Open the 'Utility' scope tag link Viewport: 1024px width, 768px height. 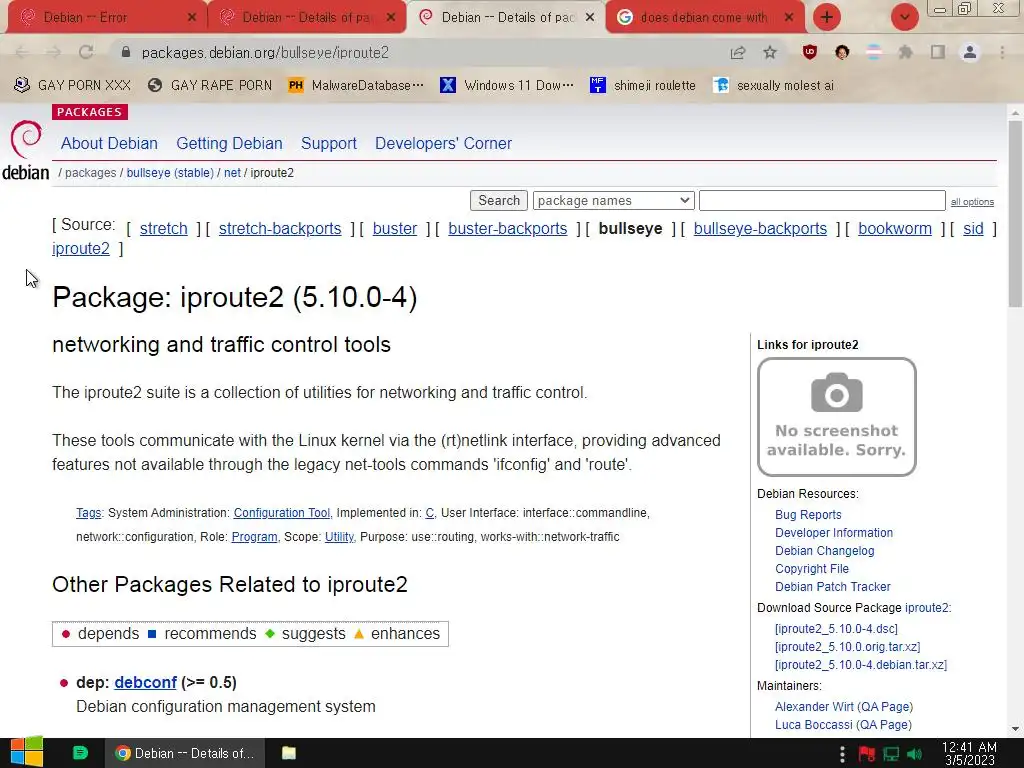point(339,537)
